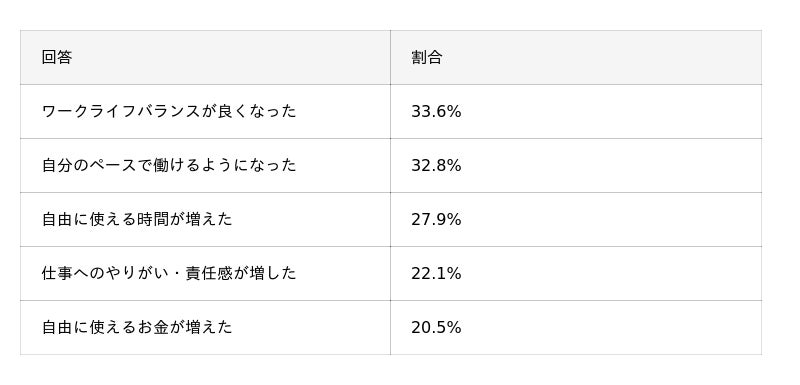Click the word 時間 in third row
The image size is (800, 385).
coord(153,220)
